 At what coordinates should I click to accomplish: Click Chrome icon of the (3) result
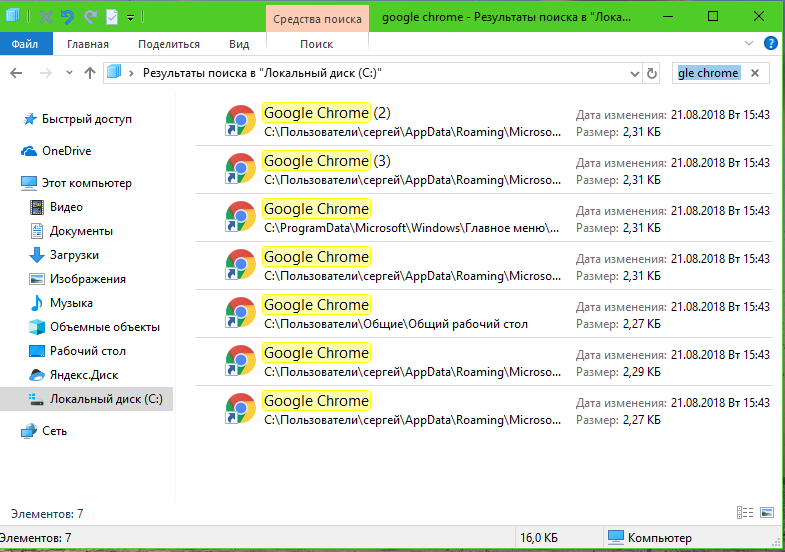(x=240, y=169)
